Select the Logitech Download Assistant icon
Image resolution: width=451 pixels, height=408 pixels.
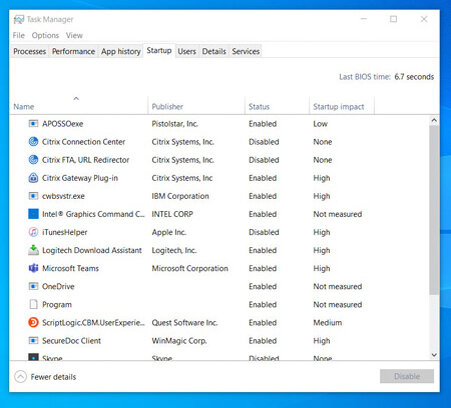point(33,250)
